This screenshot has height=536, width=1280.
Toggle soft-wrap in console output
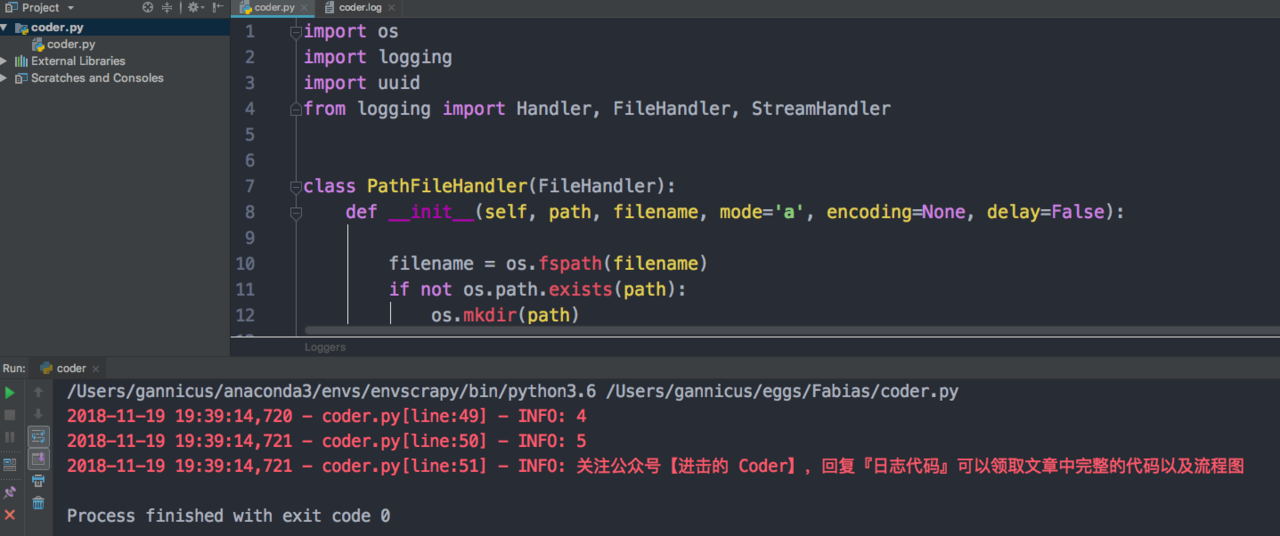pos(38,437)
